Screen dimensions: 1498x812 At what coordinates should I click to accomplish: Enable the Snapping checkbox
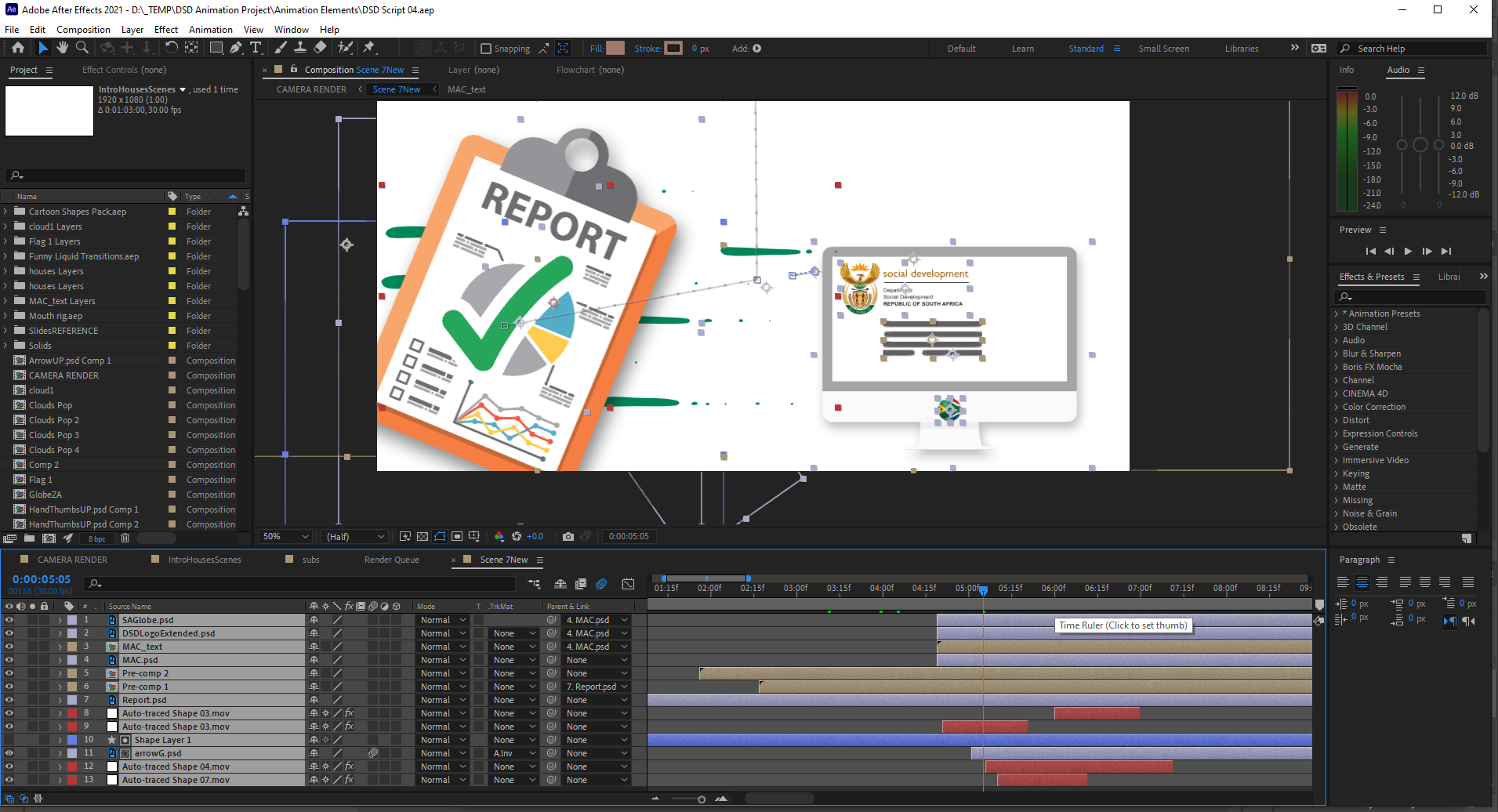pos(486,49)
